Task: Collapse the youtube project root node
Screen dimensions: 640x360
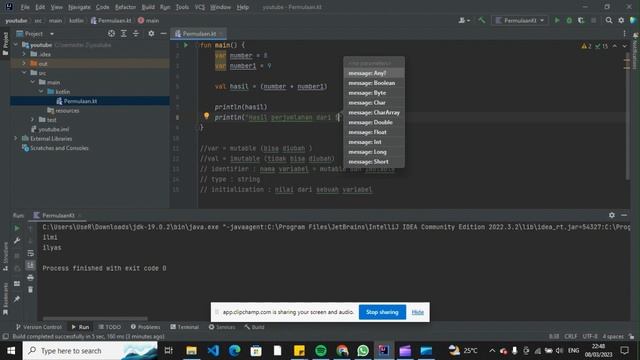Action: (x=16, y=44)
